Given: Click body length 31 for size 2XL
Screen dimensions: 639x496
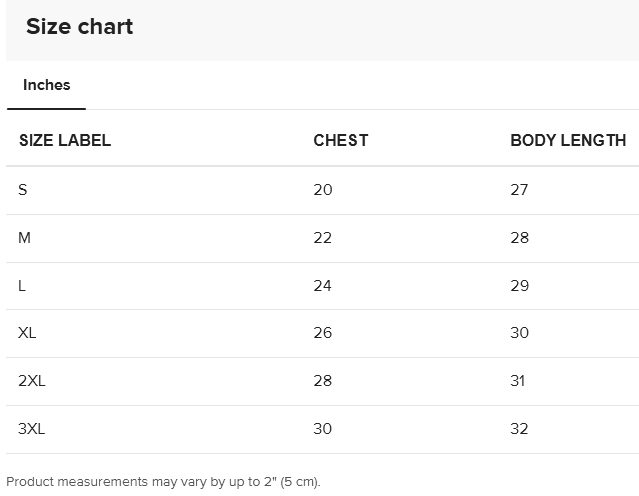Looking at the screenshot, I should (x=518, y=381).
